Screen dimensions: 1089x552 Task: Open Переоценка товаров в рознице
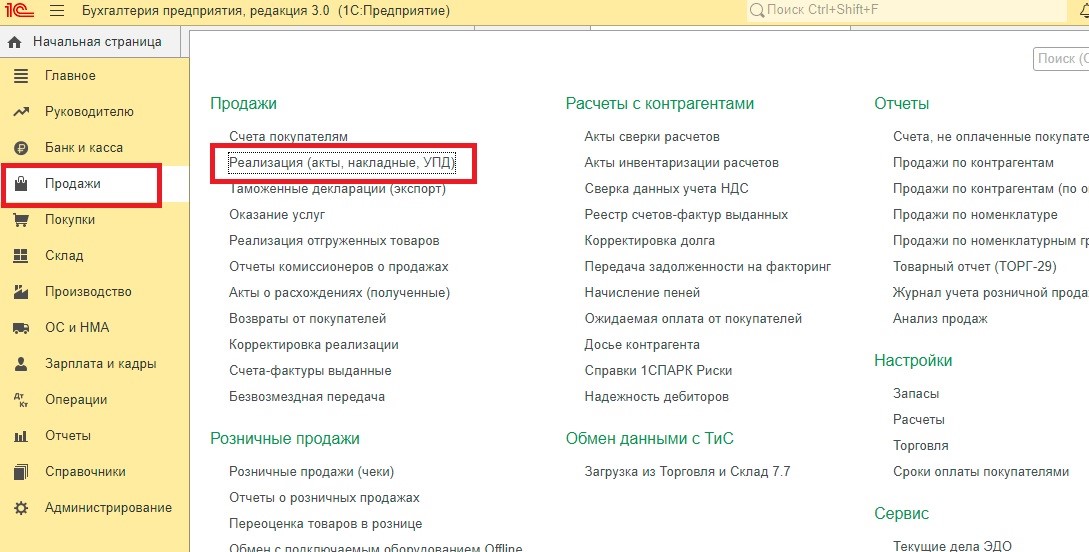[326, 524]
